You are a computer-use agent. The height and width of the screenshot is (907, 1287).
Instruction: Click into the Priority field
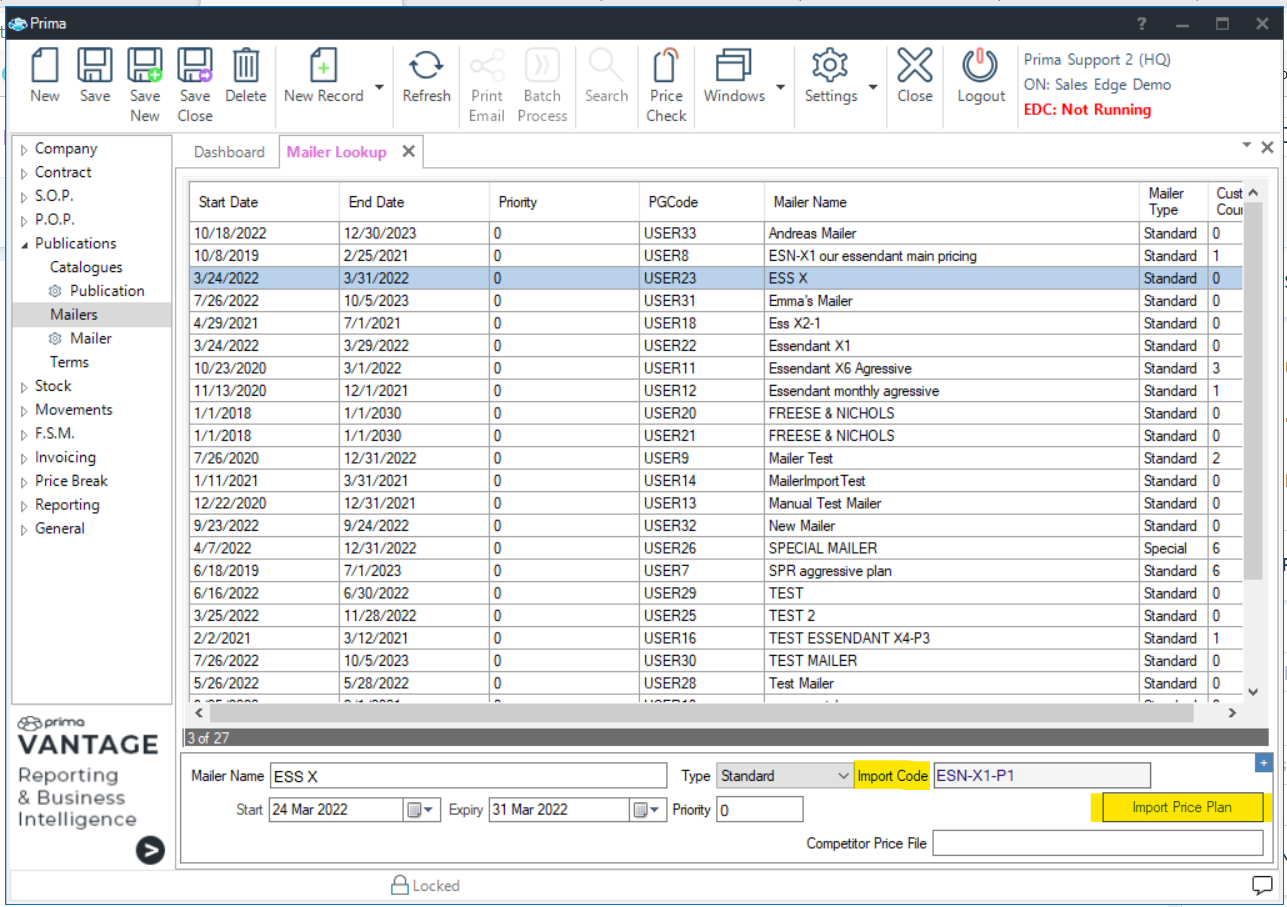pos(760,809)
